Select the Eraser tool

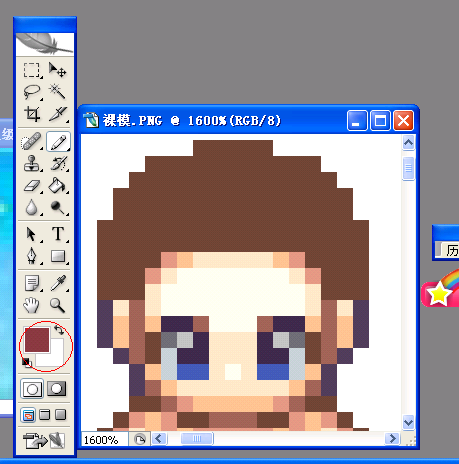32,186
